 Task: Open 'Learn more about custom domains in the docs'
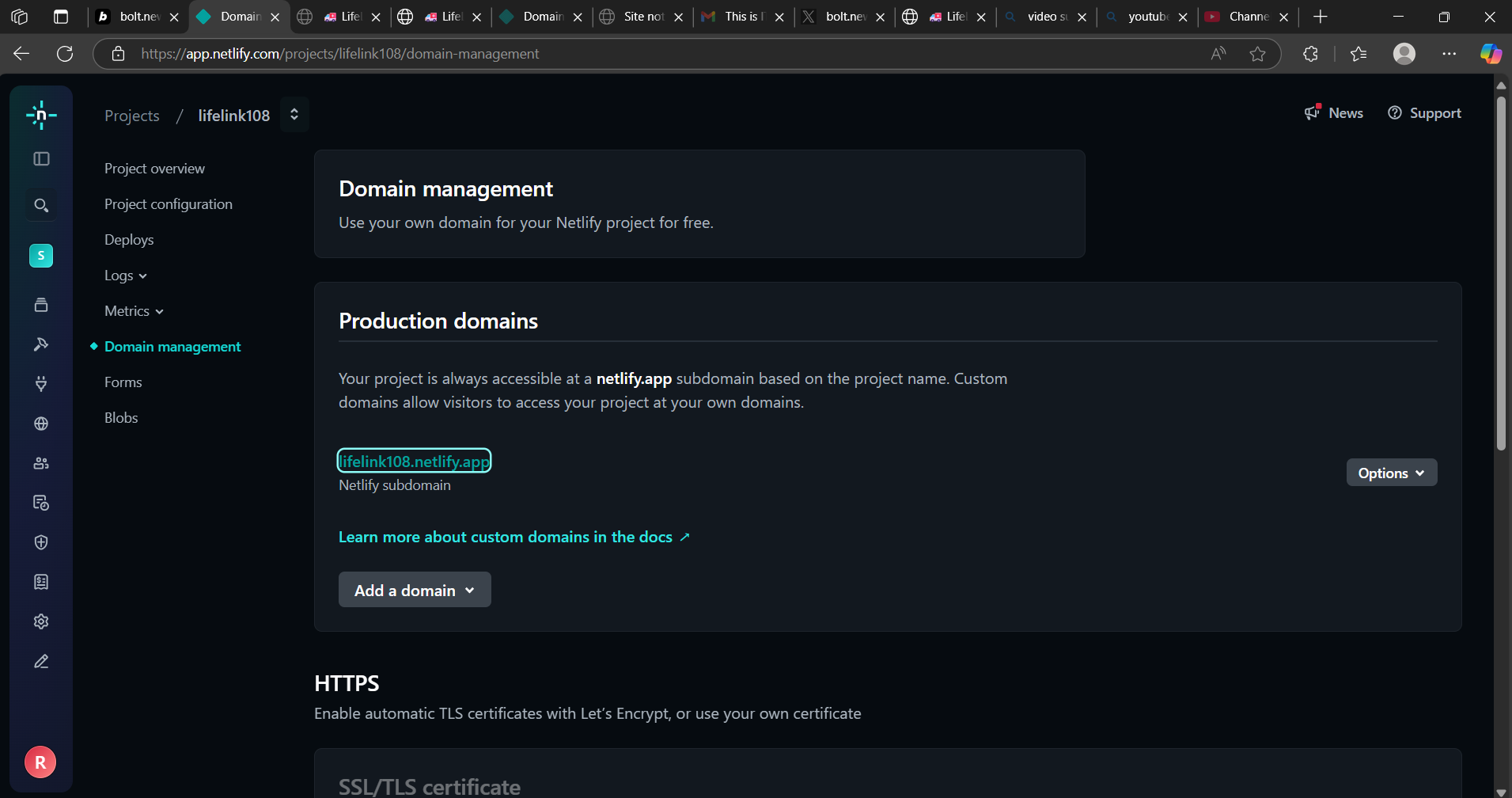pos(514,537)
